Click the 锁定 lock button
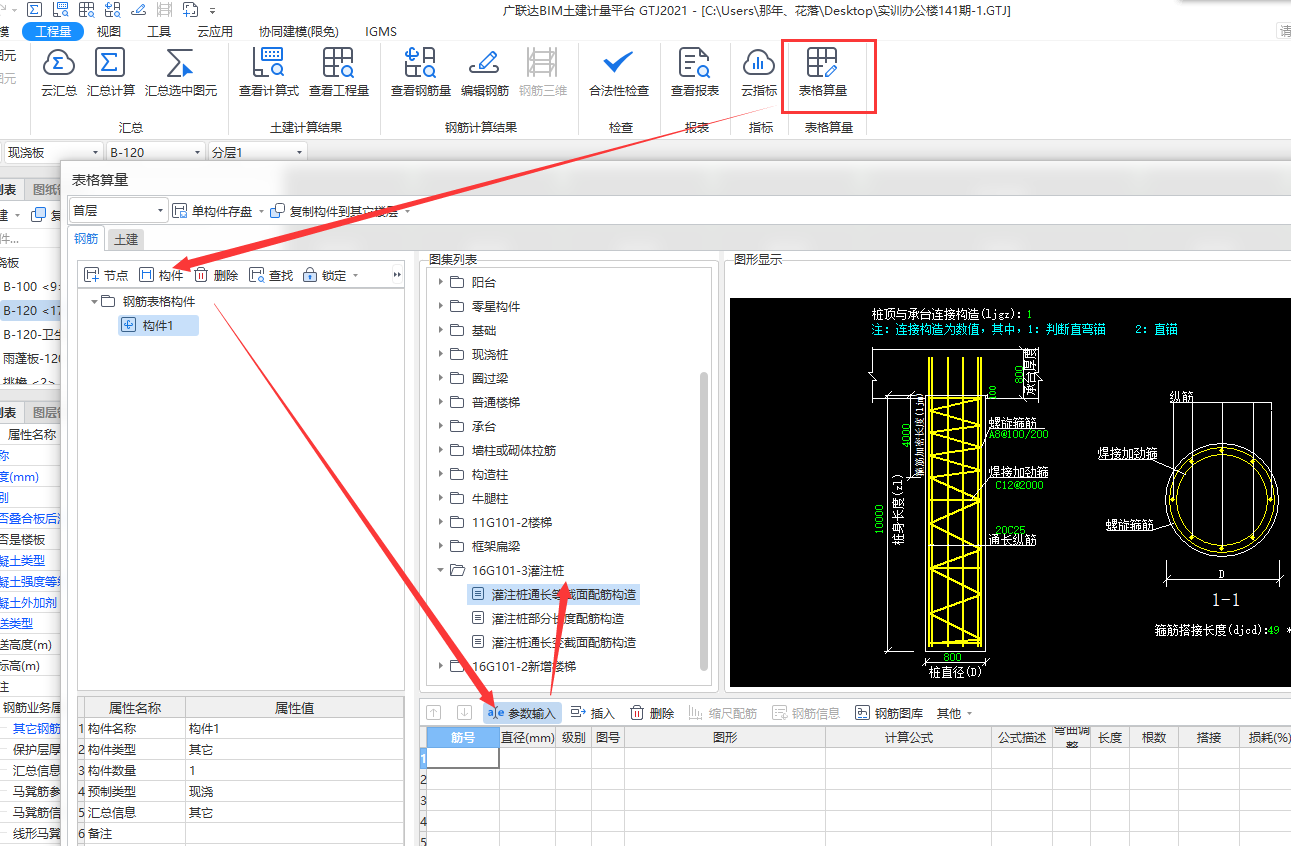Image resolution: width=1291 pixels, height=846 pixels. pyautogui.click(x=324, y=275)
